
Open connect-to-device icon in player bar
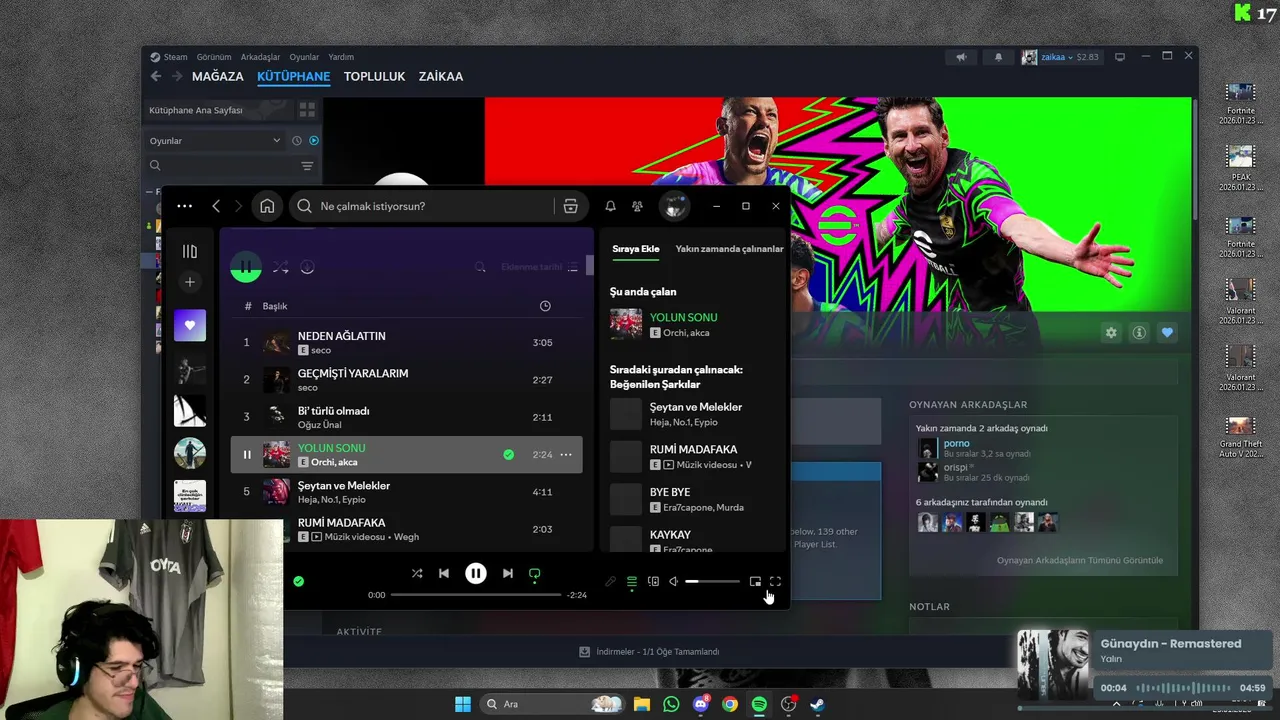[653, 582]
